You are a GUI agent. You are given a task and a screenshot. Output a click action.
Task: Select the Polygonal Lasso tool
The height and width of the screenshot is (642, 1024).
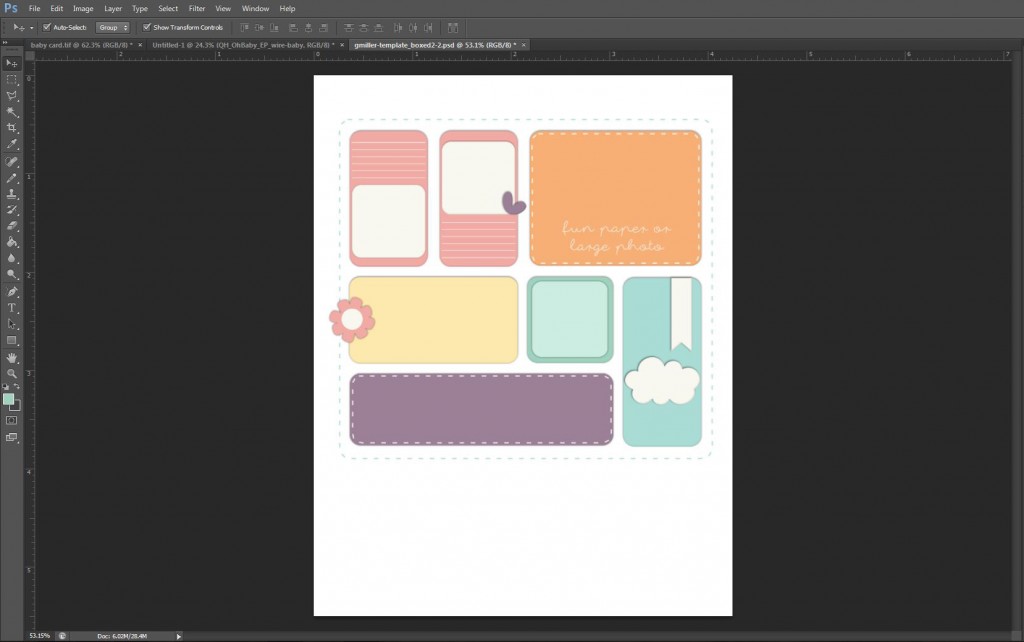[12, 96]
